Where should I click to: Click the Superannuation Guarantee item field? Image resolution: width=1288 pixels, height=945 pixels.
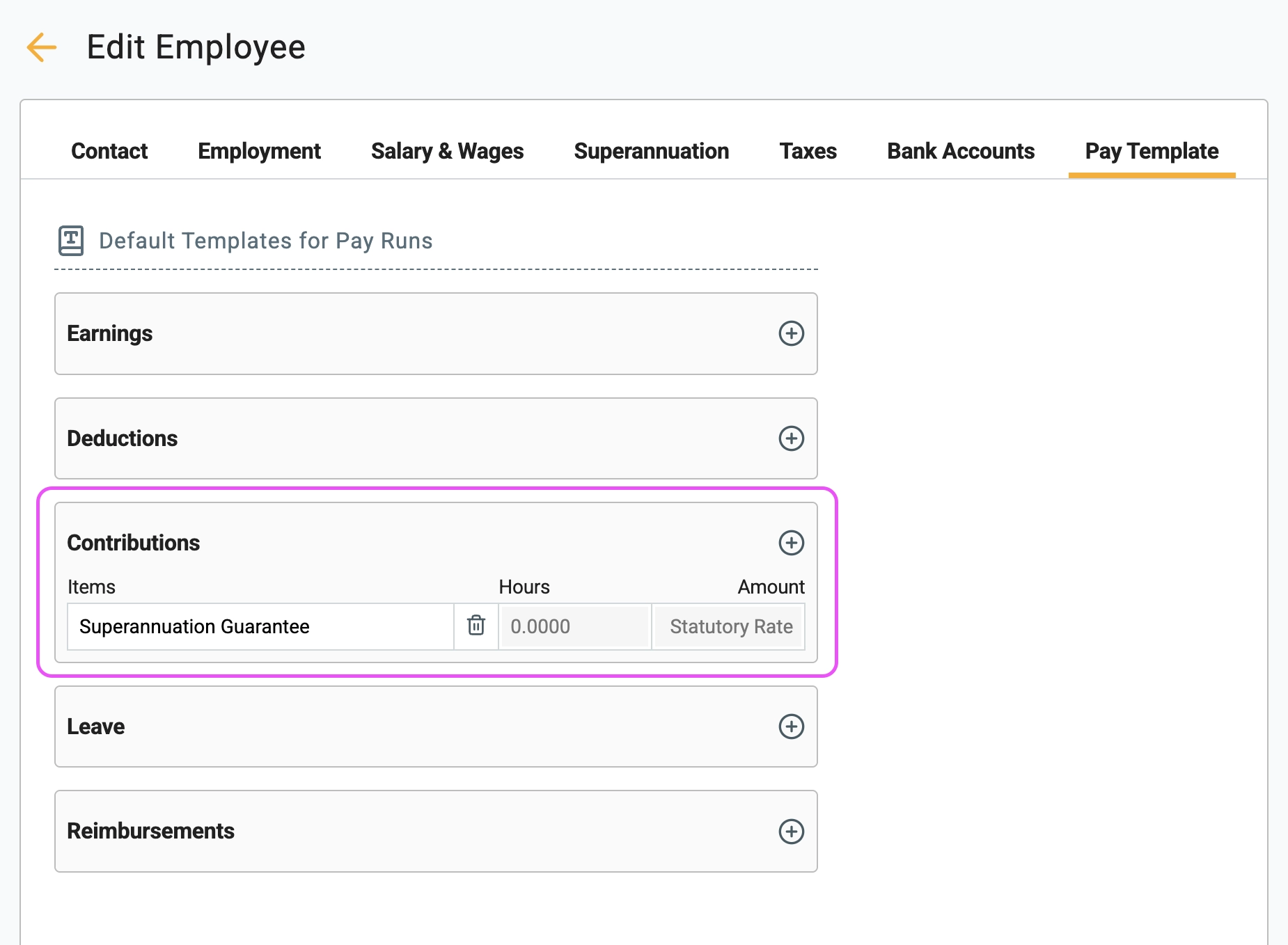pyautogui.click(x=261, y=626)
